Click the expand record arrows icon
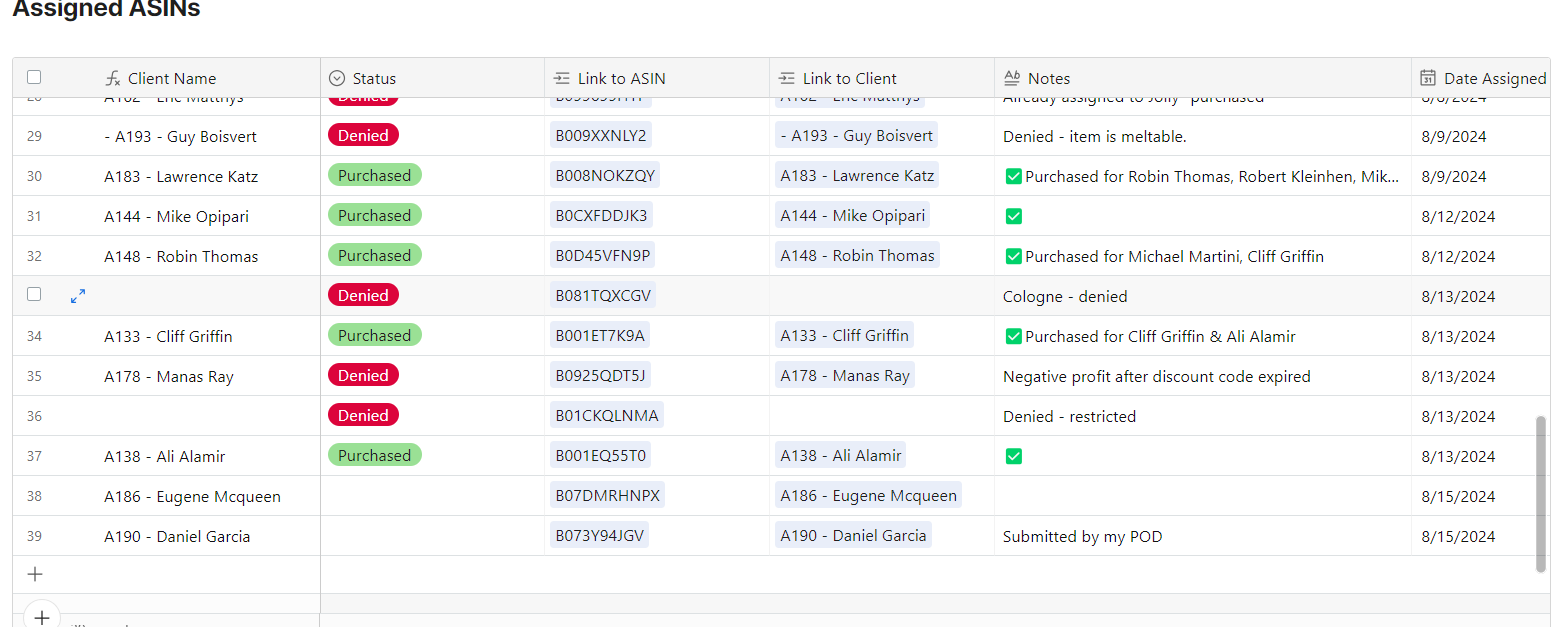 point(78,296)
